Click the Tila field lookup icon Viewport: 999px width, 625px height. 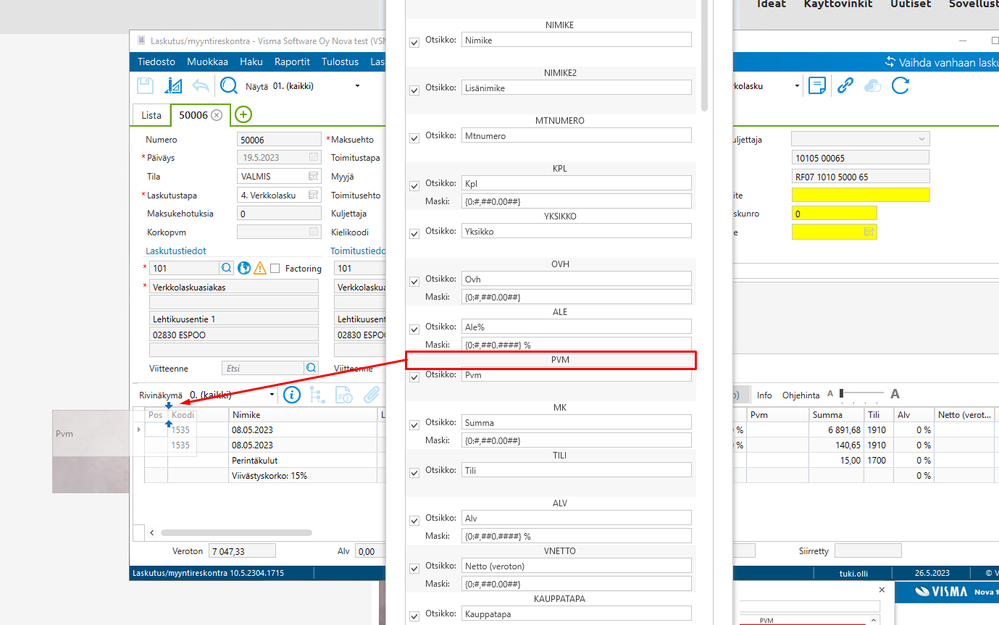pyautogui.click(x=313, y=176)
